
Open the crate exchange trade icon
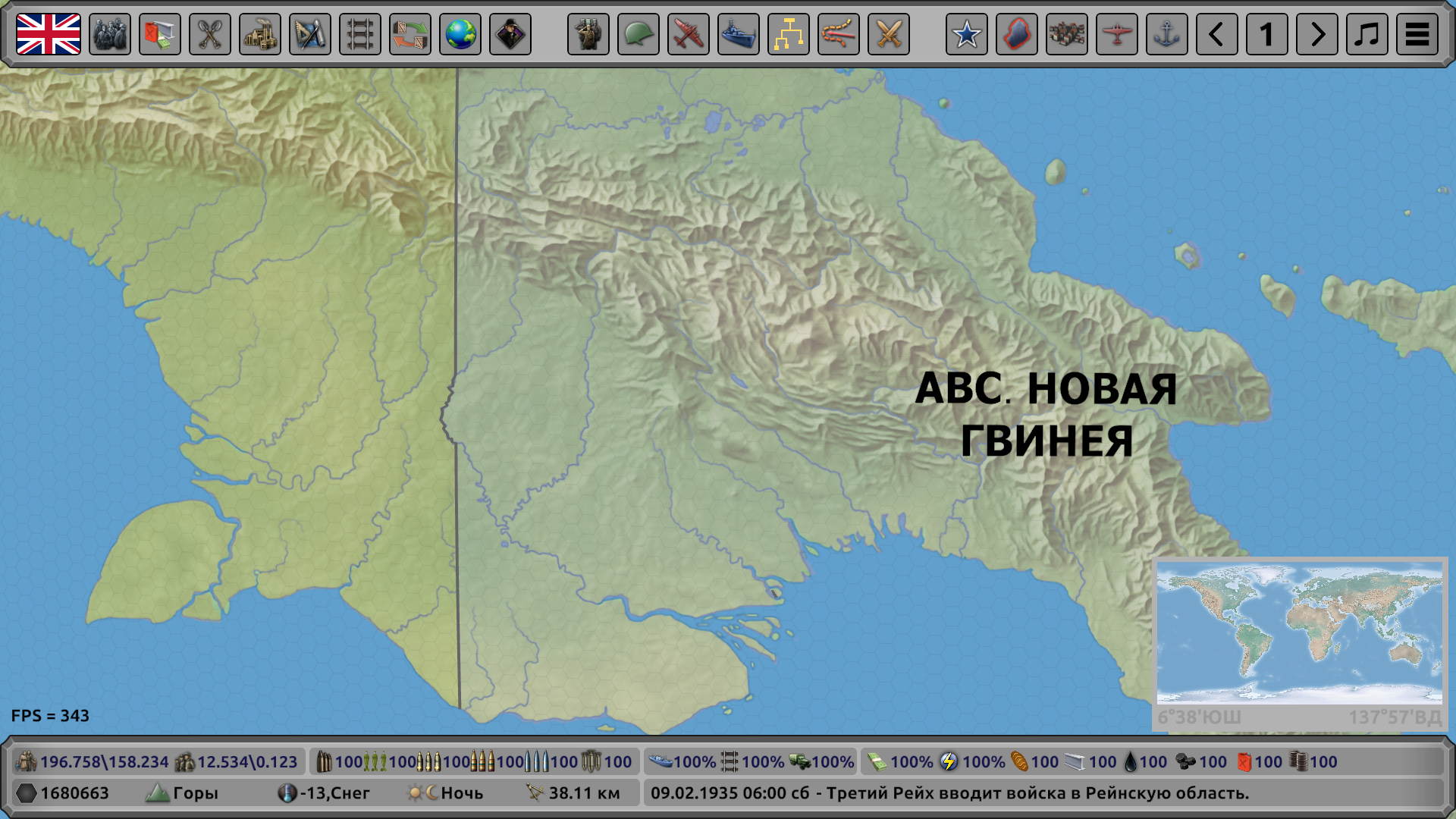click(x=410, y=34)
